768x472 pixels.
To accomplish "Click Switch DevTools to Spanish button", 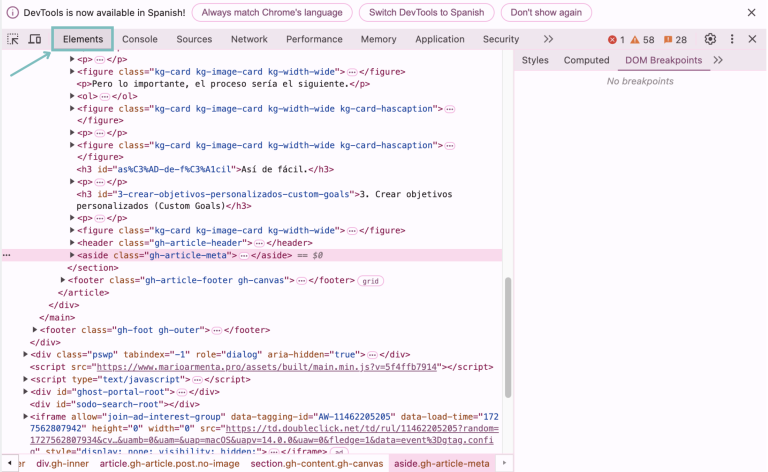I will (x=426, y=13).
